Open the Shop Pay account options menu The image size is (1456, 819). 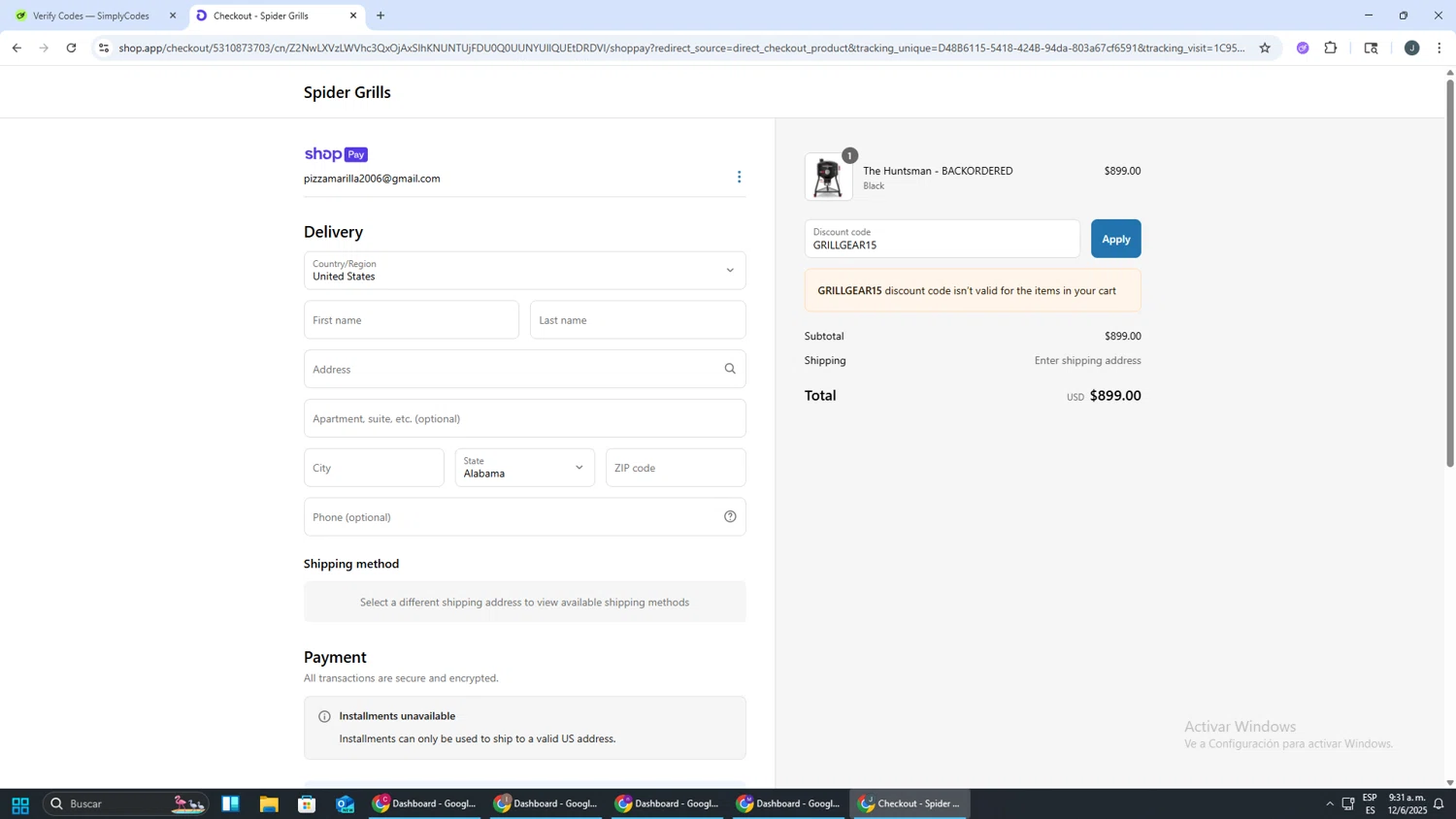click(x=739, y=177)
